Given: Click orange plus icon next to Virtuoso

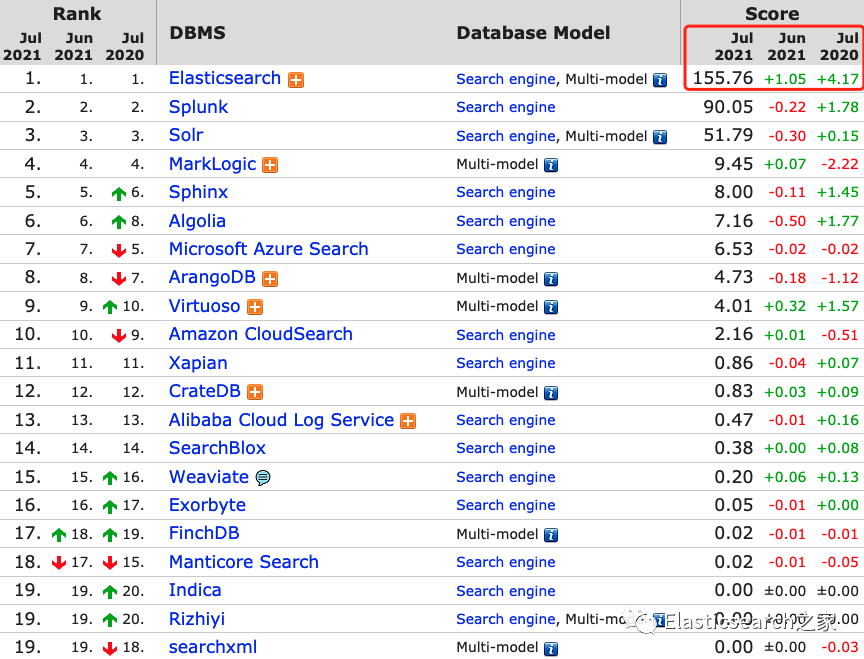Looking at the screenshot, I should click(255, 307).
